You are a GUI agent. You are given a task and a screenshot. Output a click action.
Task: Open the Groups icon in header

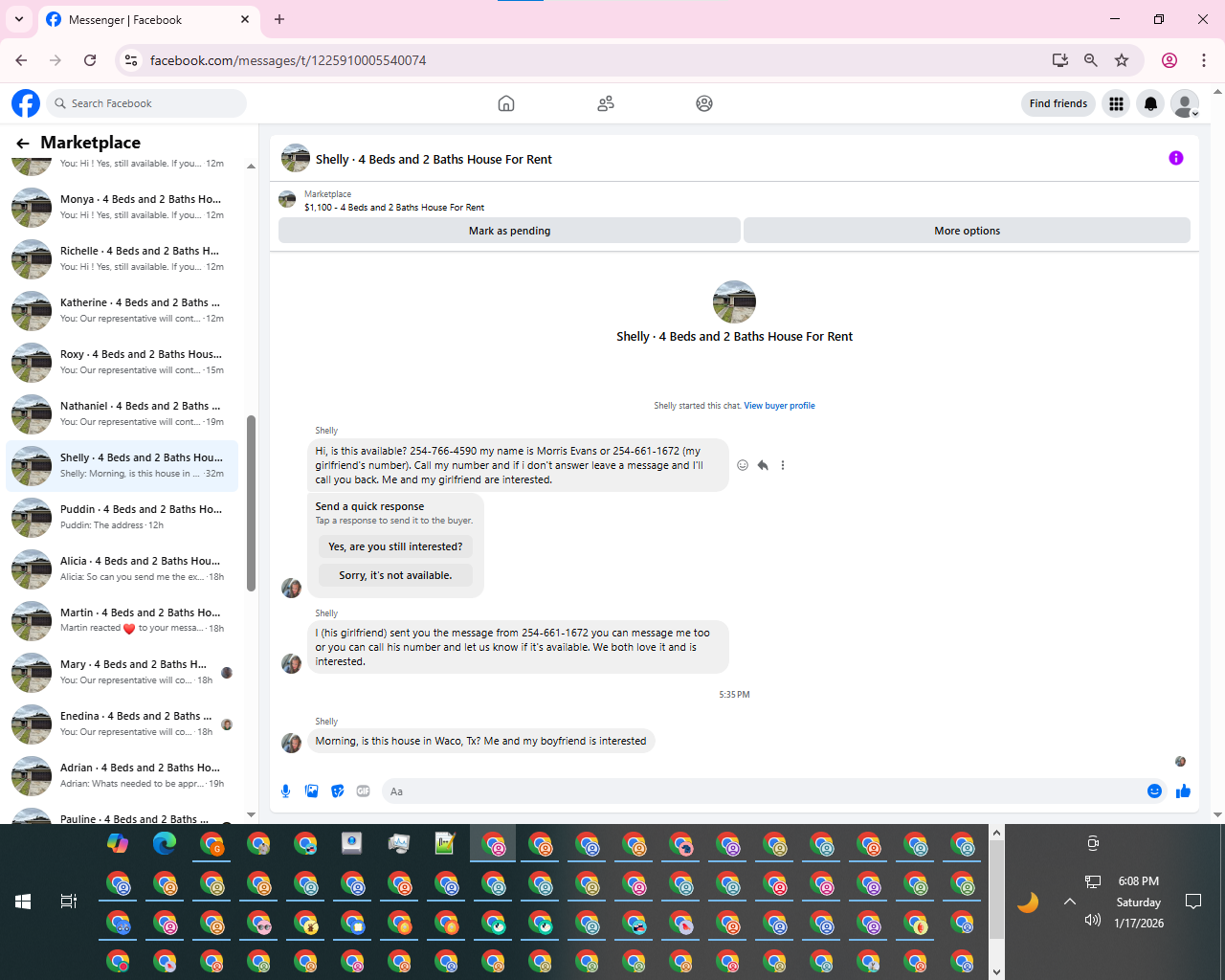[x=704, y=103]
